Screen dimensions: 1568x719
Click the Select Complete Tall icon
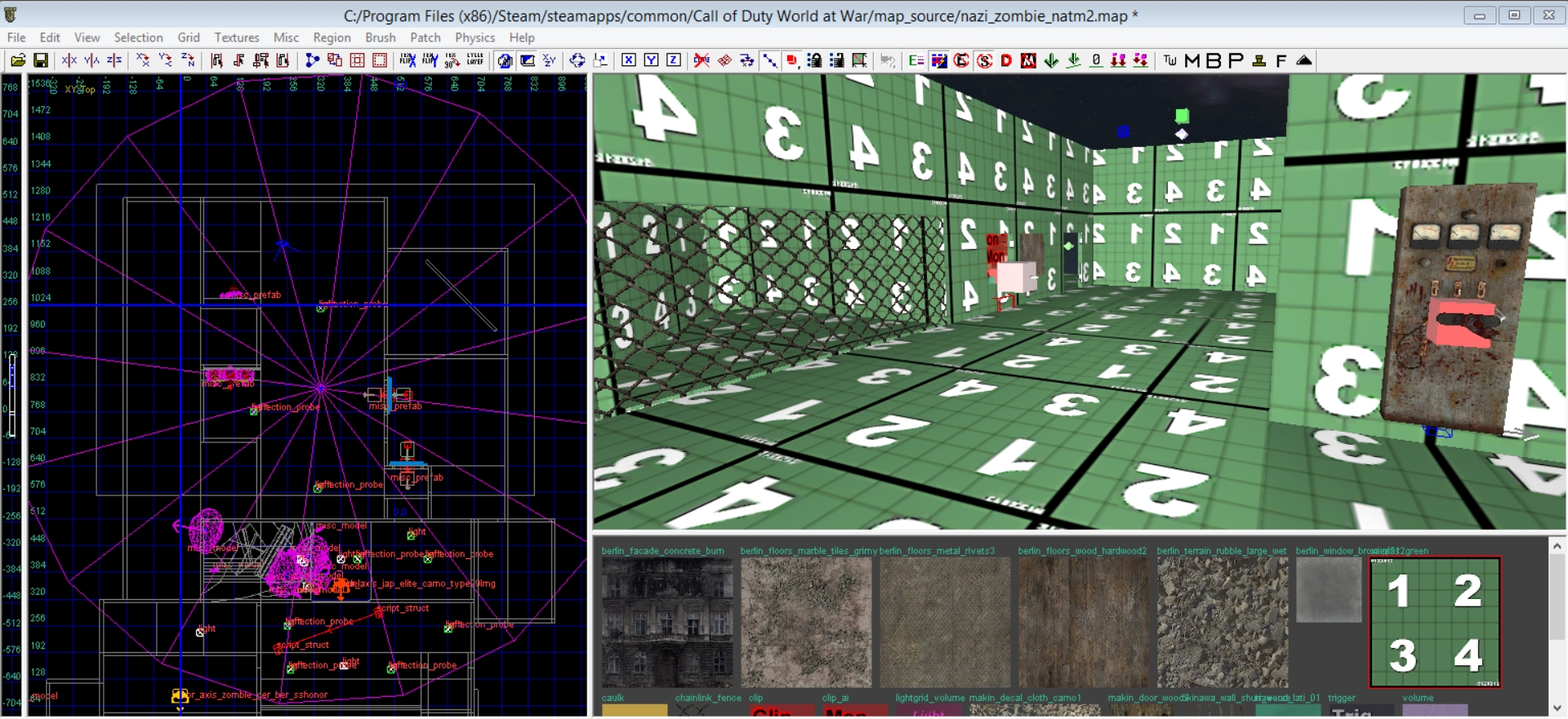(x=216, y=60)
